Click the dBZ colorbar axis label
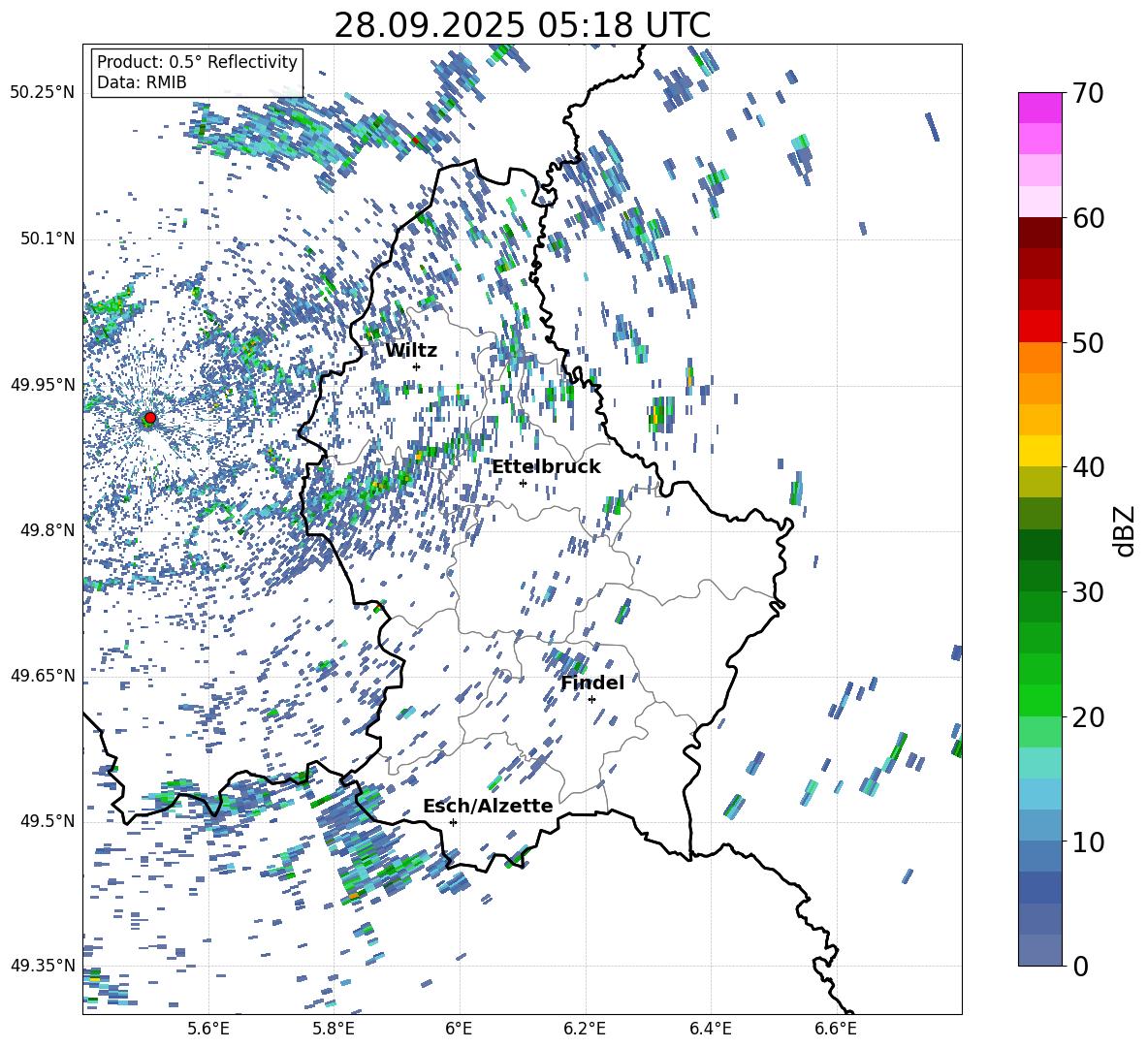Screen dimensions: 1148x1048 (x=1126, y=530)
